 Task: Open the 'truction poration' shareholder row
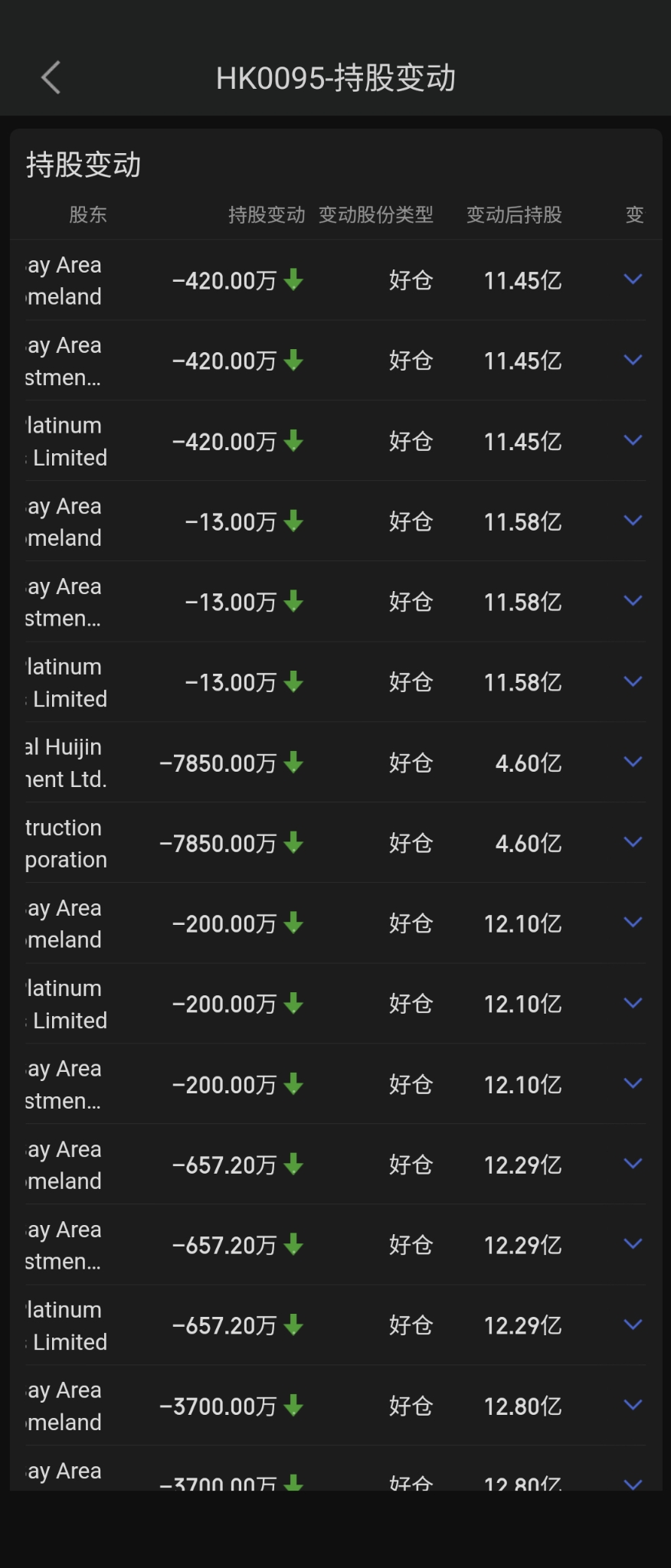click(x=66, y=843)
